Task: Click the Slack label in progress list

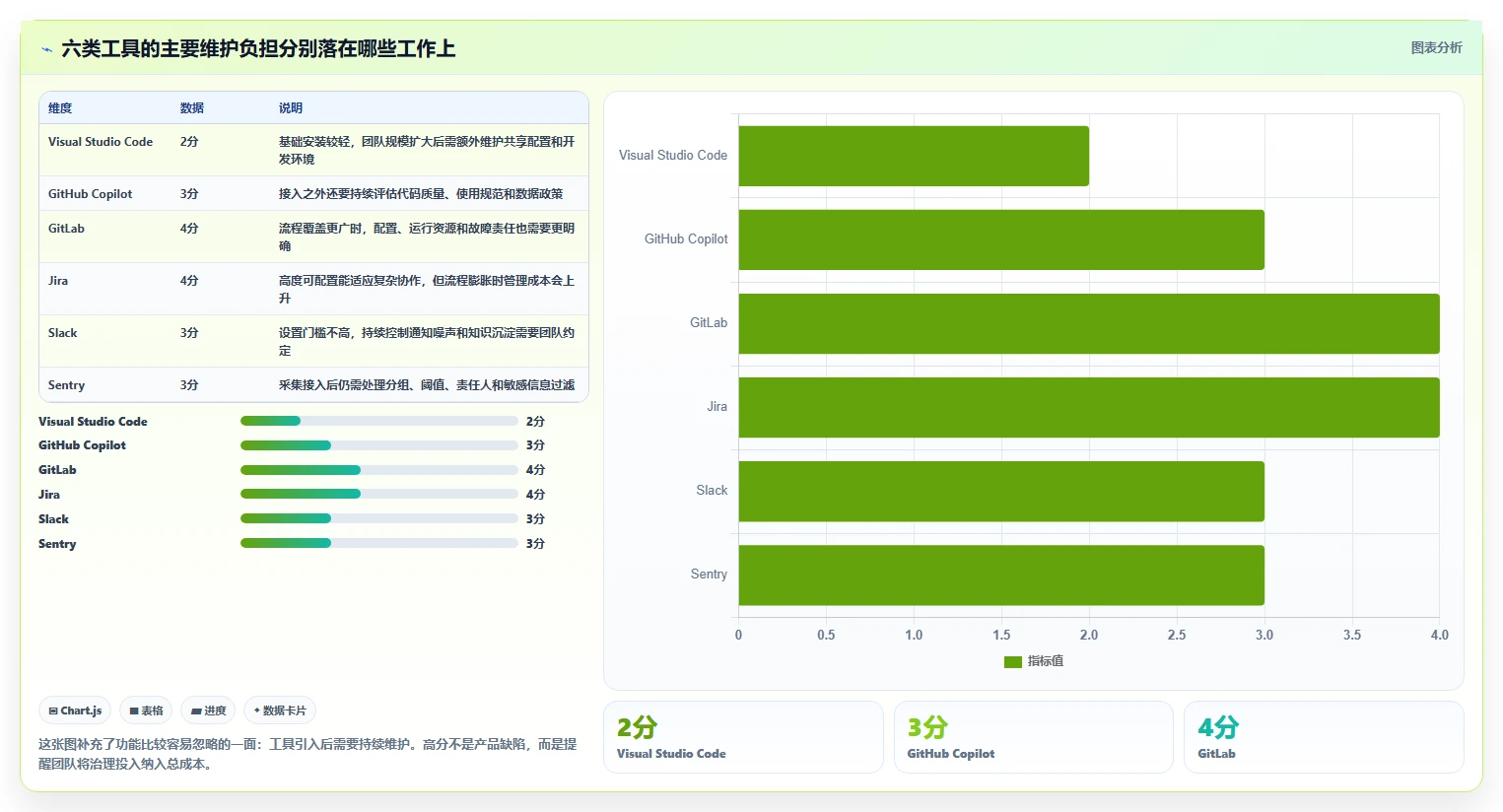Action: pos(53,519)
